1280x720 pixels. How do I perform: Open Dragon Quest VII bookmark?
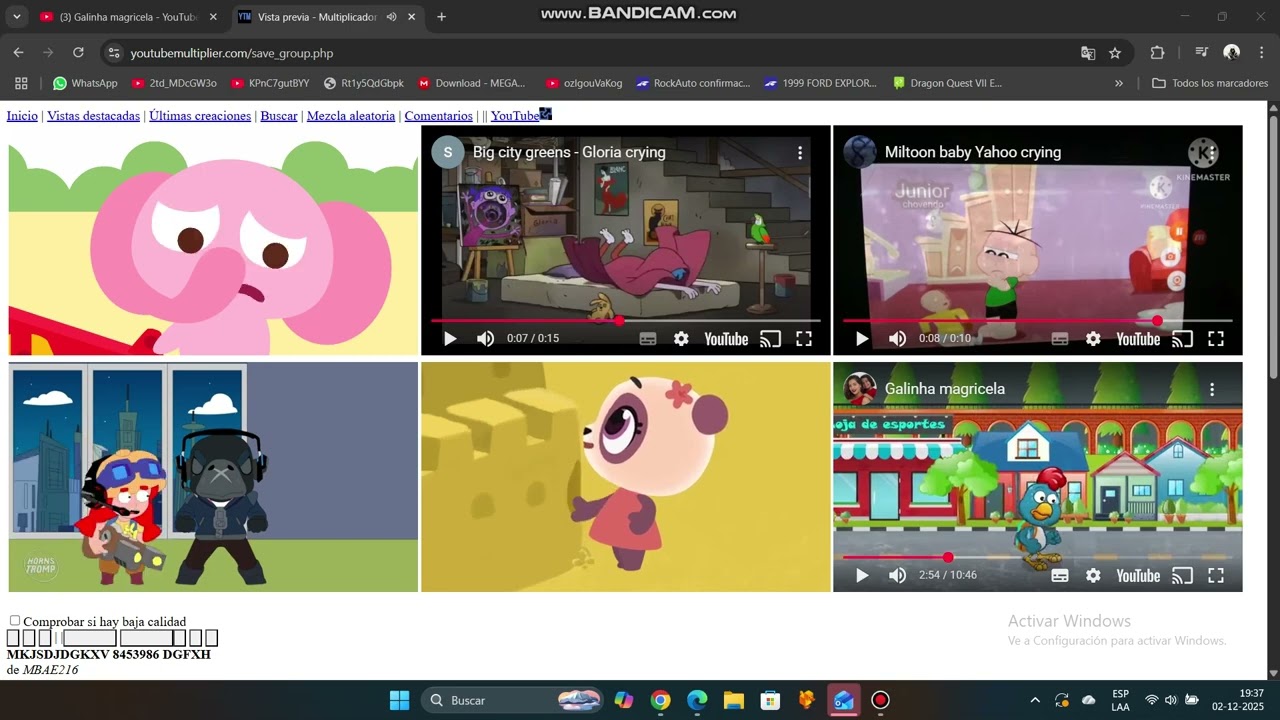[x=947, y=83]
